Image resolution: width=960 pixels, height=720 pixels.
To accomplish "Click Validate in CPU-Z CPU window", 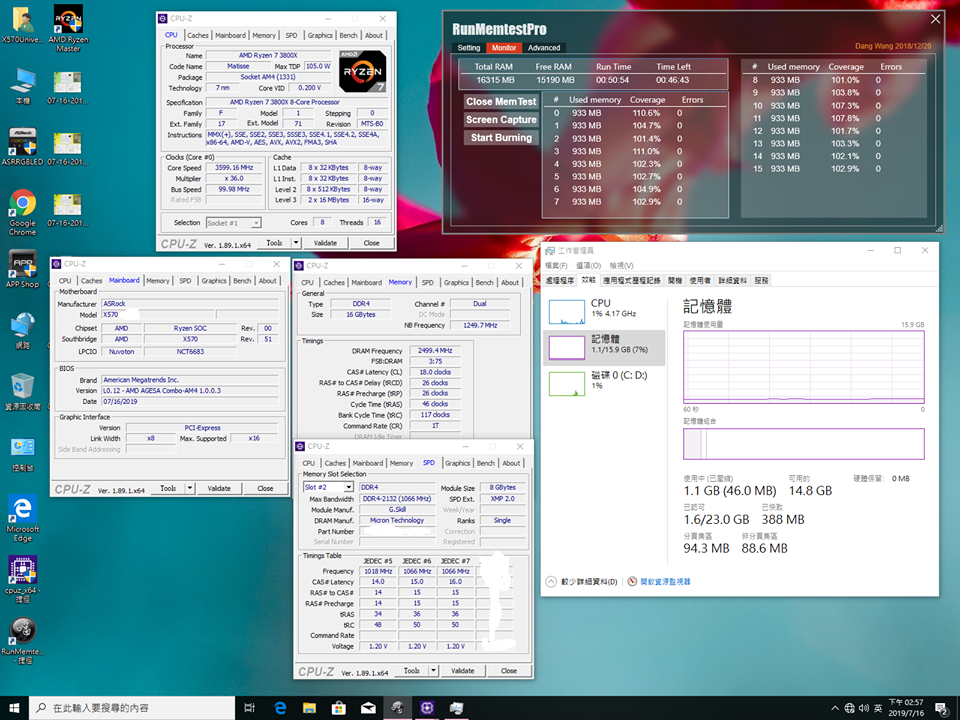I will tap(325, 243).
